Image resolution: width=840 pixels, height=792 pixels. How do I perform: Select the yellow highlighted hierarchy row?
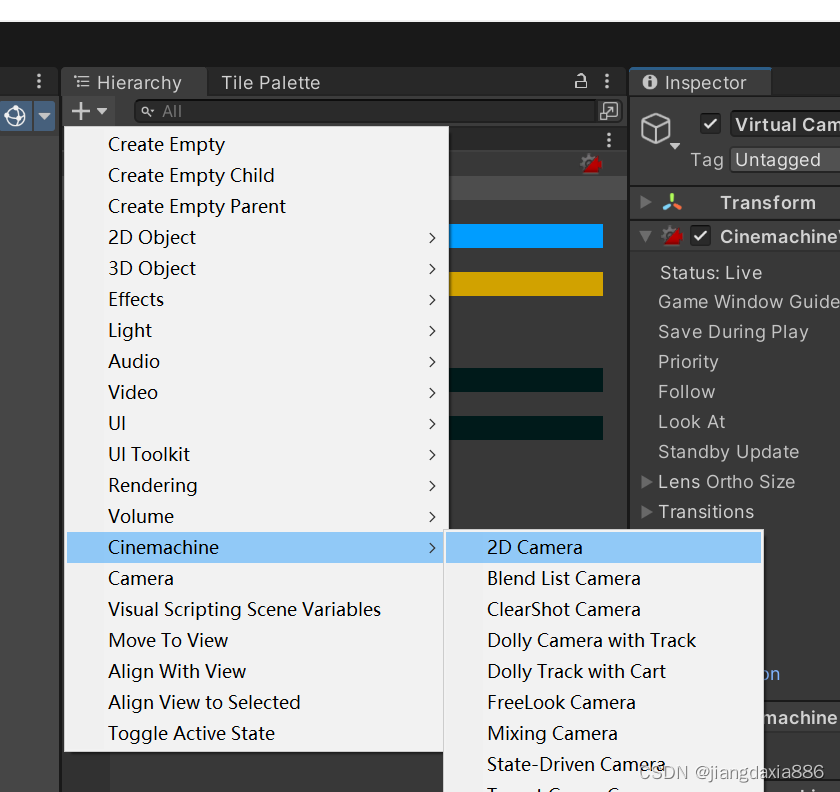[526, 284]
